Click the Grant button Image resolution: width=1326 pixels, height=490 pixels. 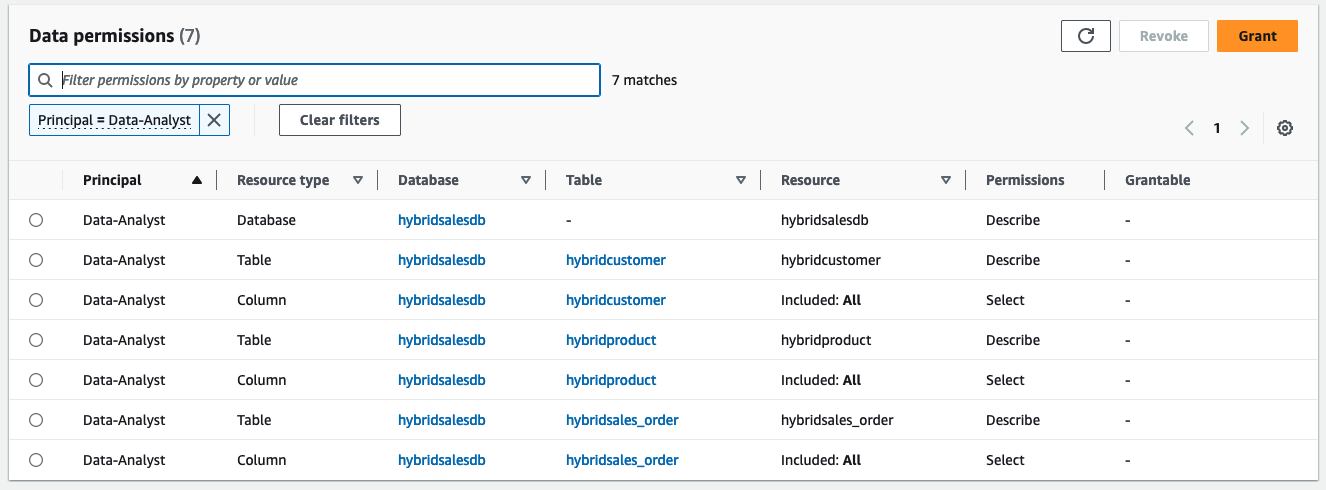(1257, 36)
